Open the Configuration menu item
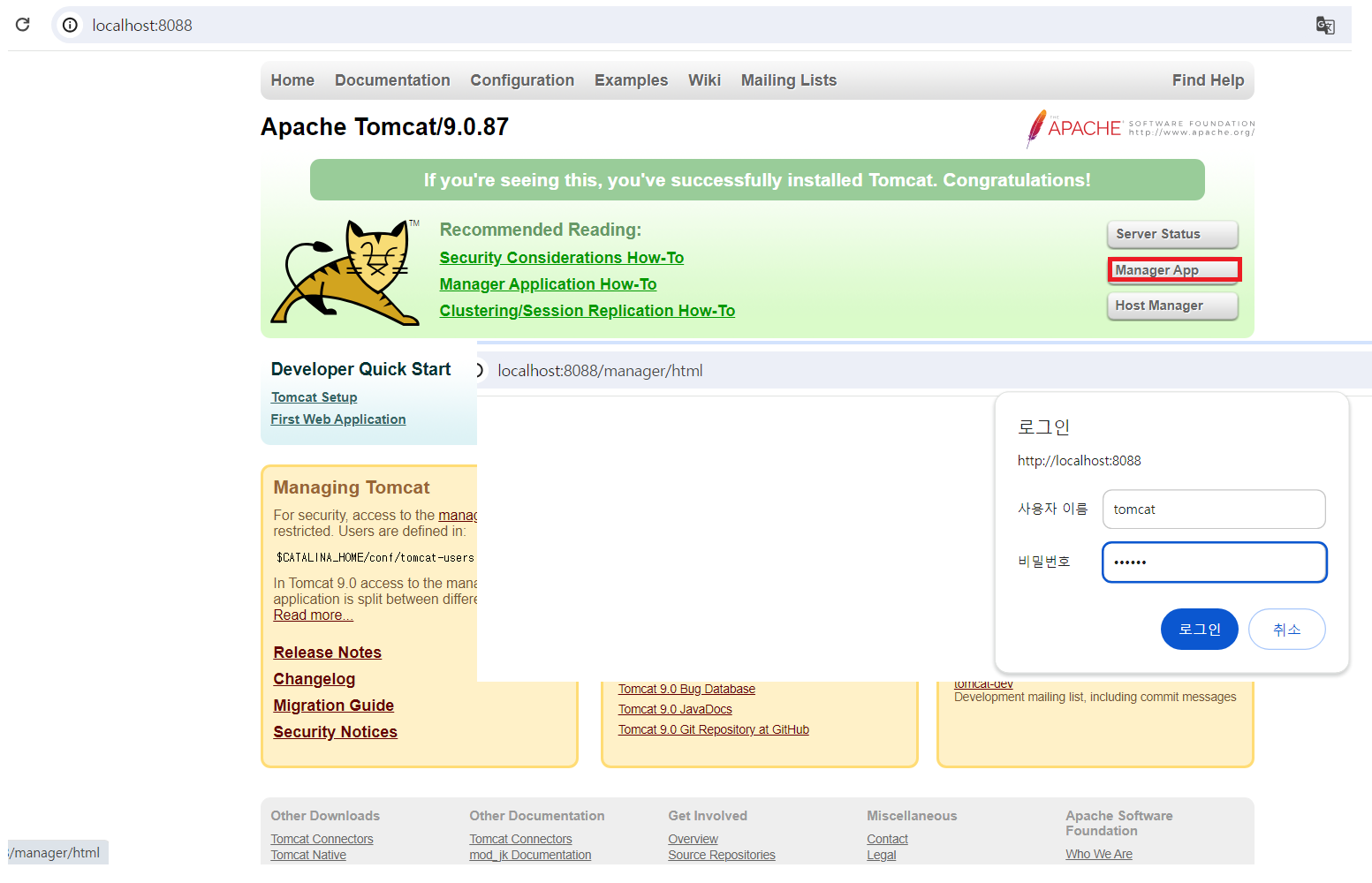This screenshot has width=1372, height=883. coord(522,80)
